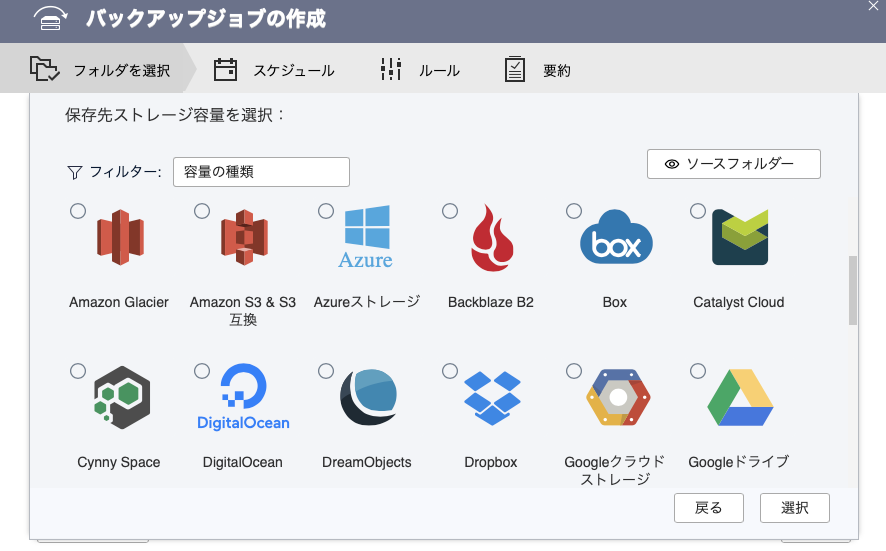Select the Dropbox radio button
The height and width of the screenshot is (551, 886).
pyautogui.click(x=450, y=371)
